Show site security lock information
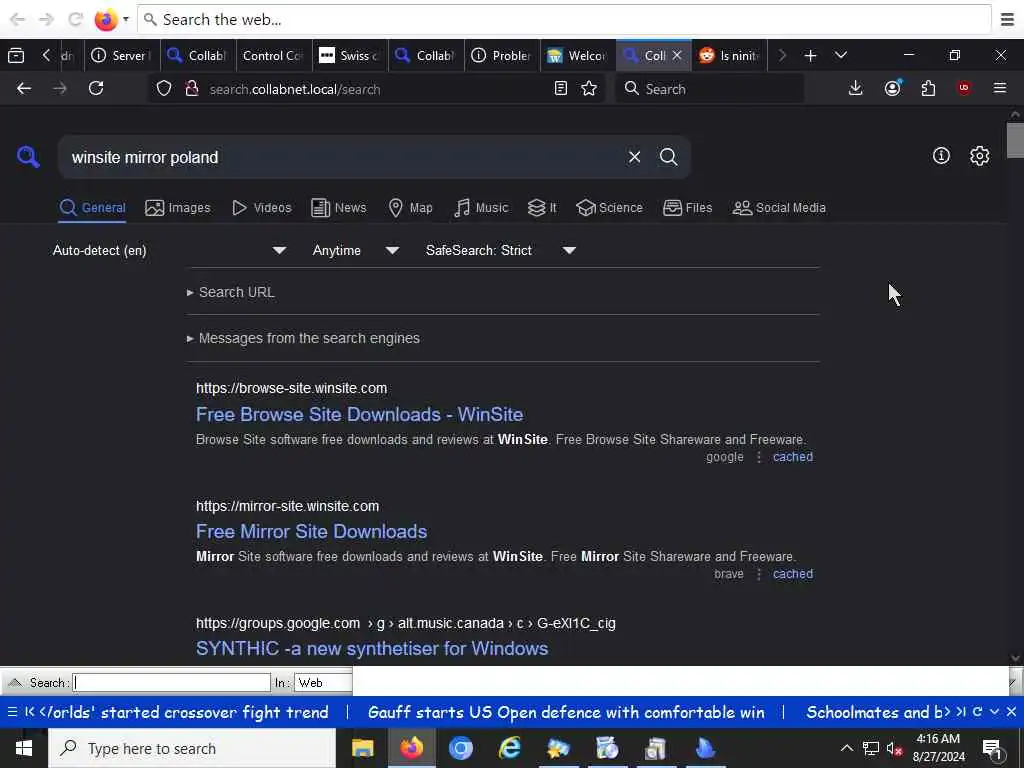The width and height of the screenshot is (1024, 768). click(x=192, y=88)
